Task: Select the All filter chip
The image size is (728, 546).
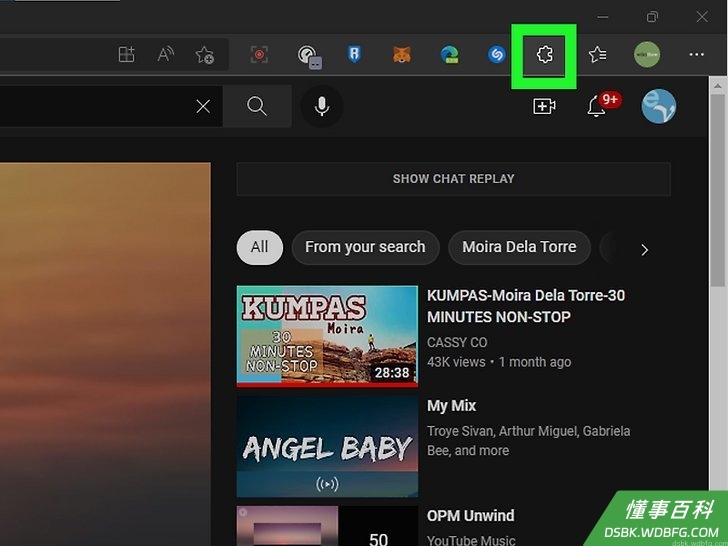Action: click(260, 247)
